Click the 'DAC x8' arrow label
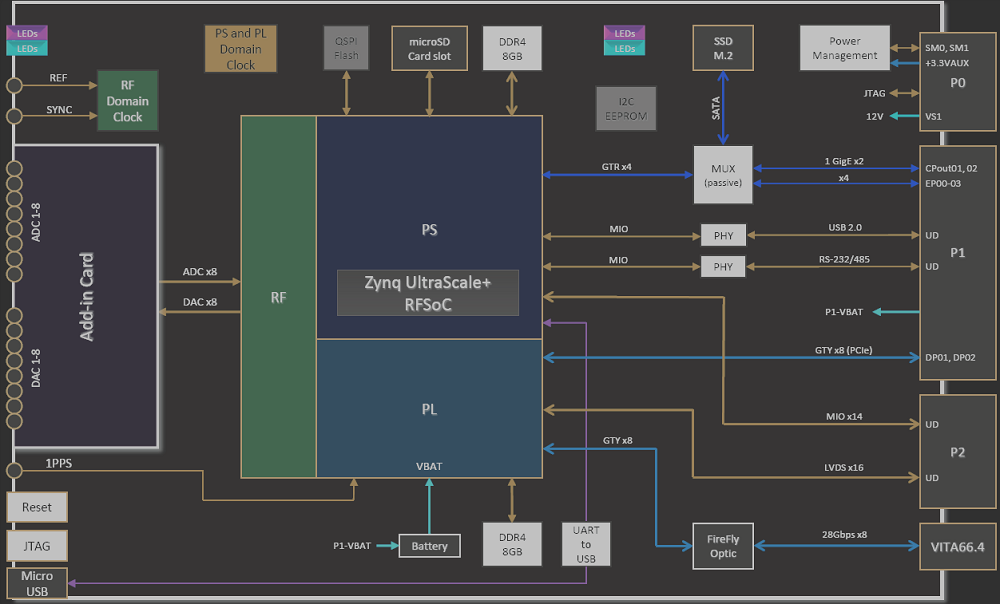 pyautogui.click(x=200, y=302)
